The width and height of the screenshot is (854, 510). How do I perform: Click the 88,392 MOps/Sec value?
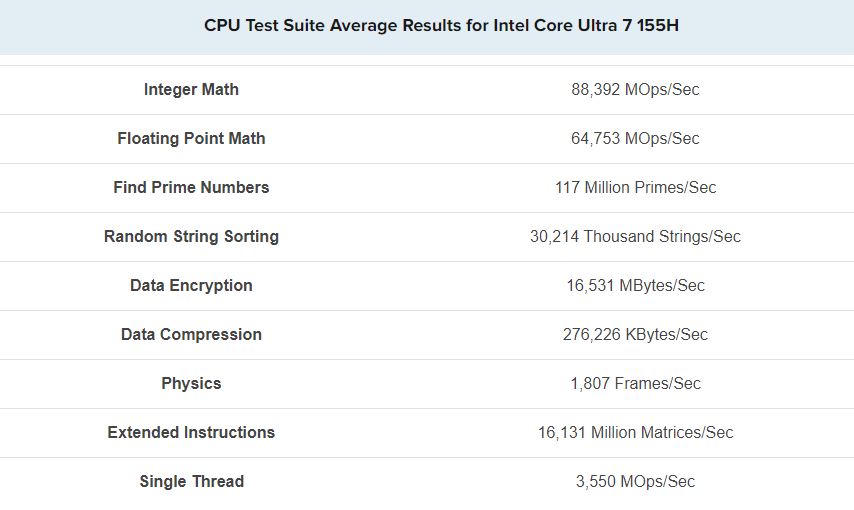(x=635, y=89)
